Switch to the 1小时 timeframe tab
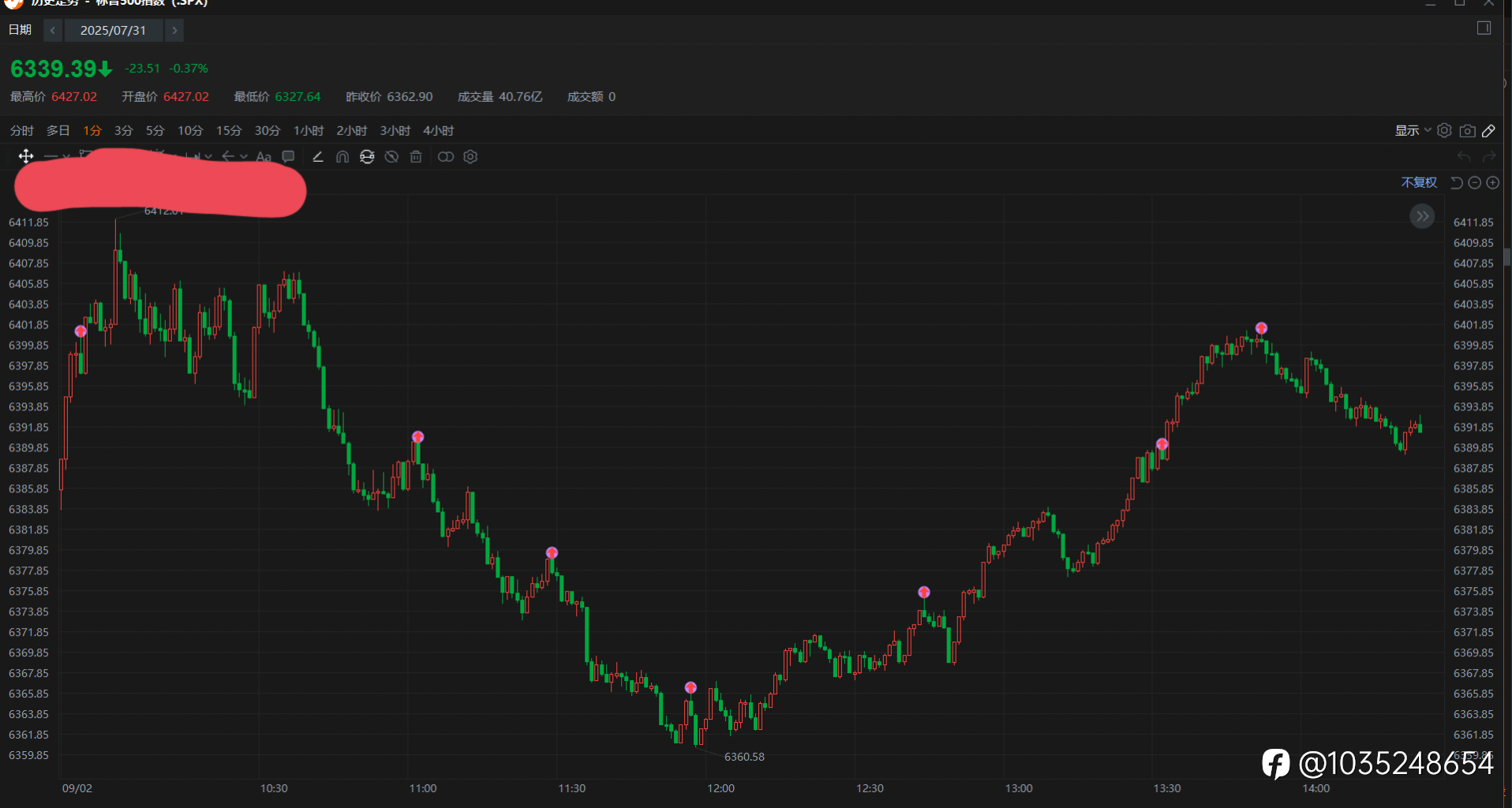The width and height of the screenshot is (1512, 808). [x=309, y=131]
